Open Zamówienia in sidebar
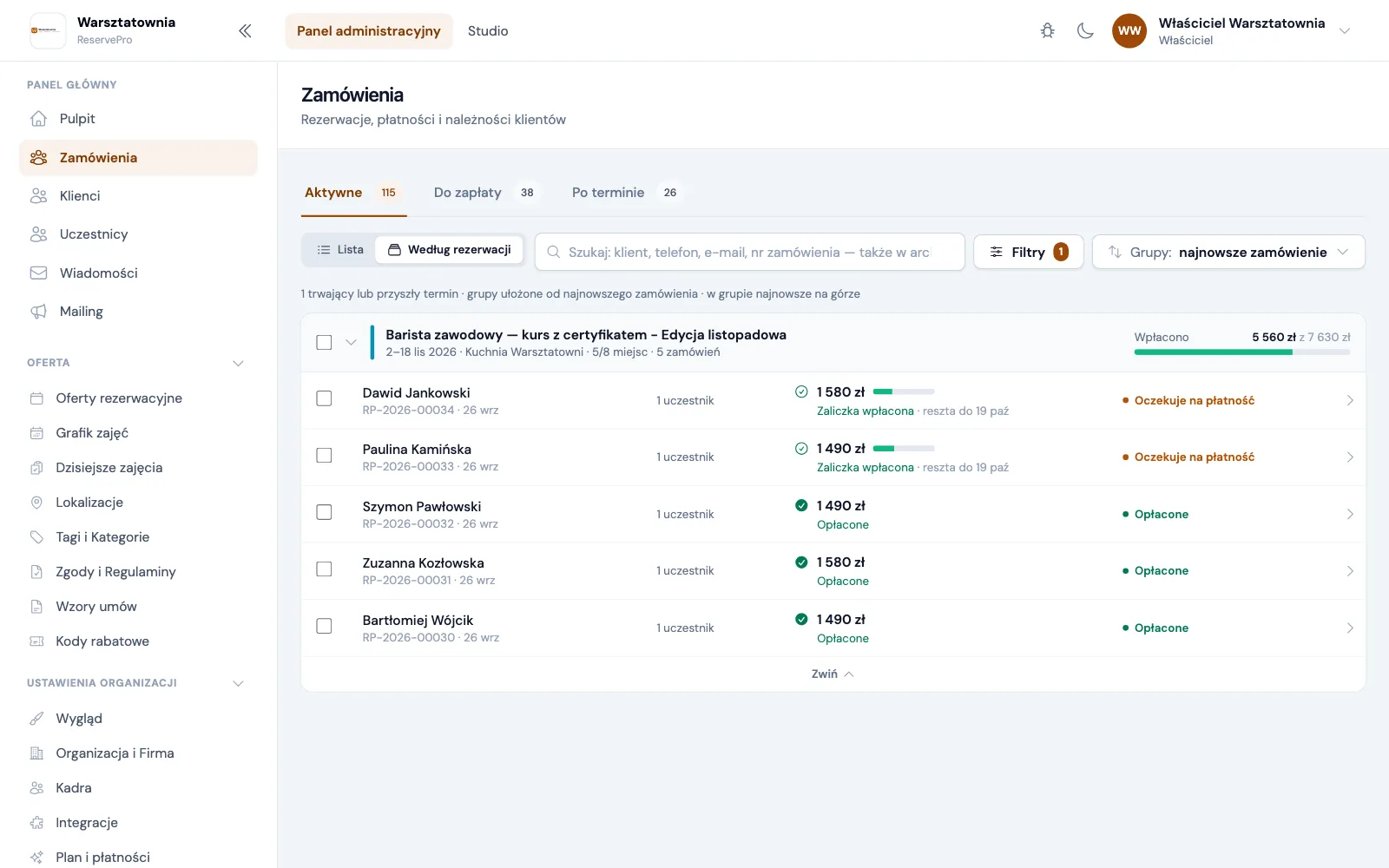Viewport: 1389px width, 868px height. tap(138, 158)
